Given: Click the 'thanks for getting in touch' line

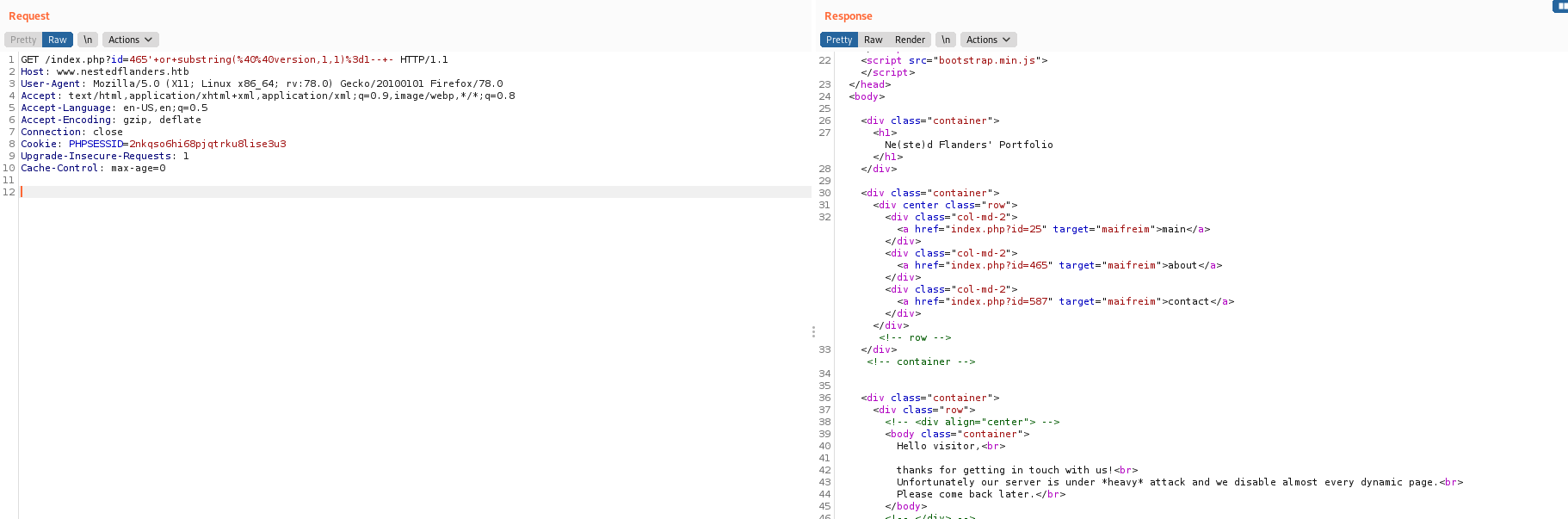Looking at the screenshot, I should pyautogui.click(x=1017, y=470).
